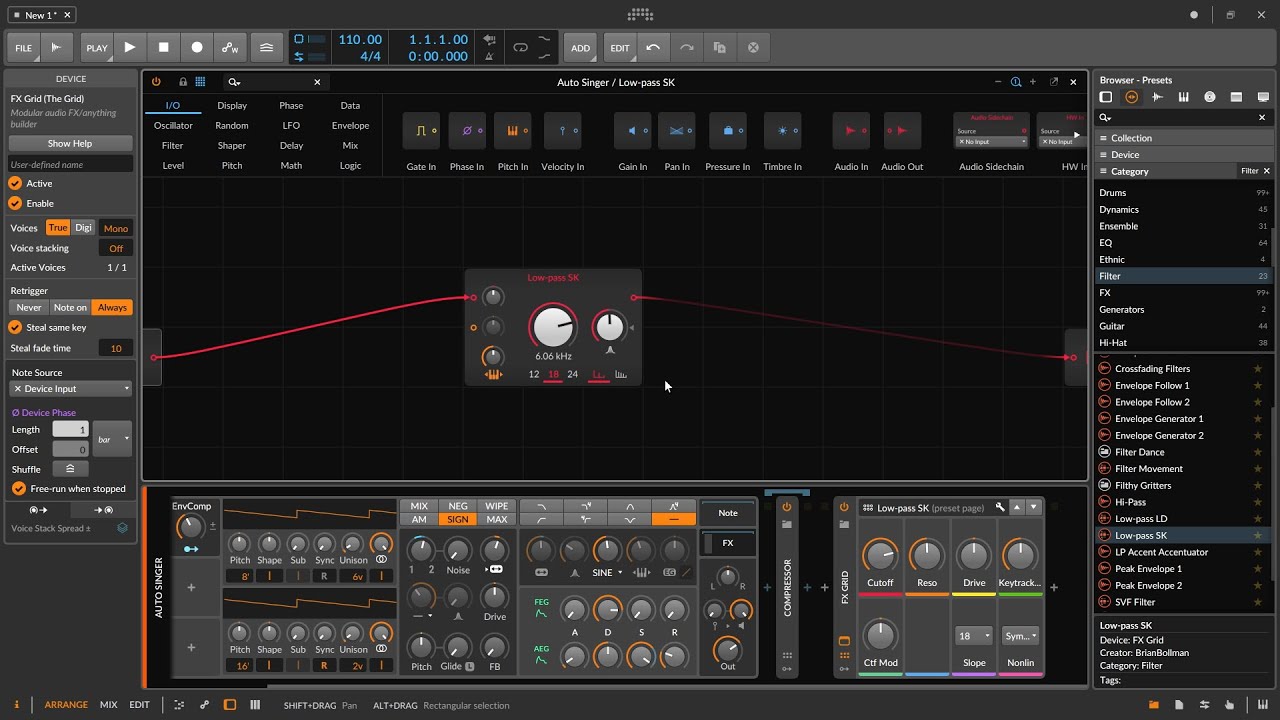The image size is (1280, 720).
Task: Open the Nonlin Sym dropdown
Action: click(x=1021, y=636)
